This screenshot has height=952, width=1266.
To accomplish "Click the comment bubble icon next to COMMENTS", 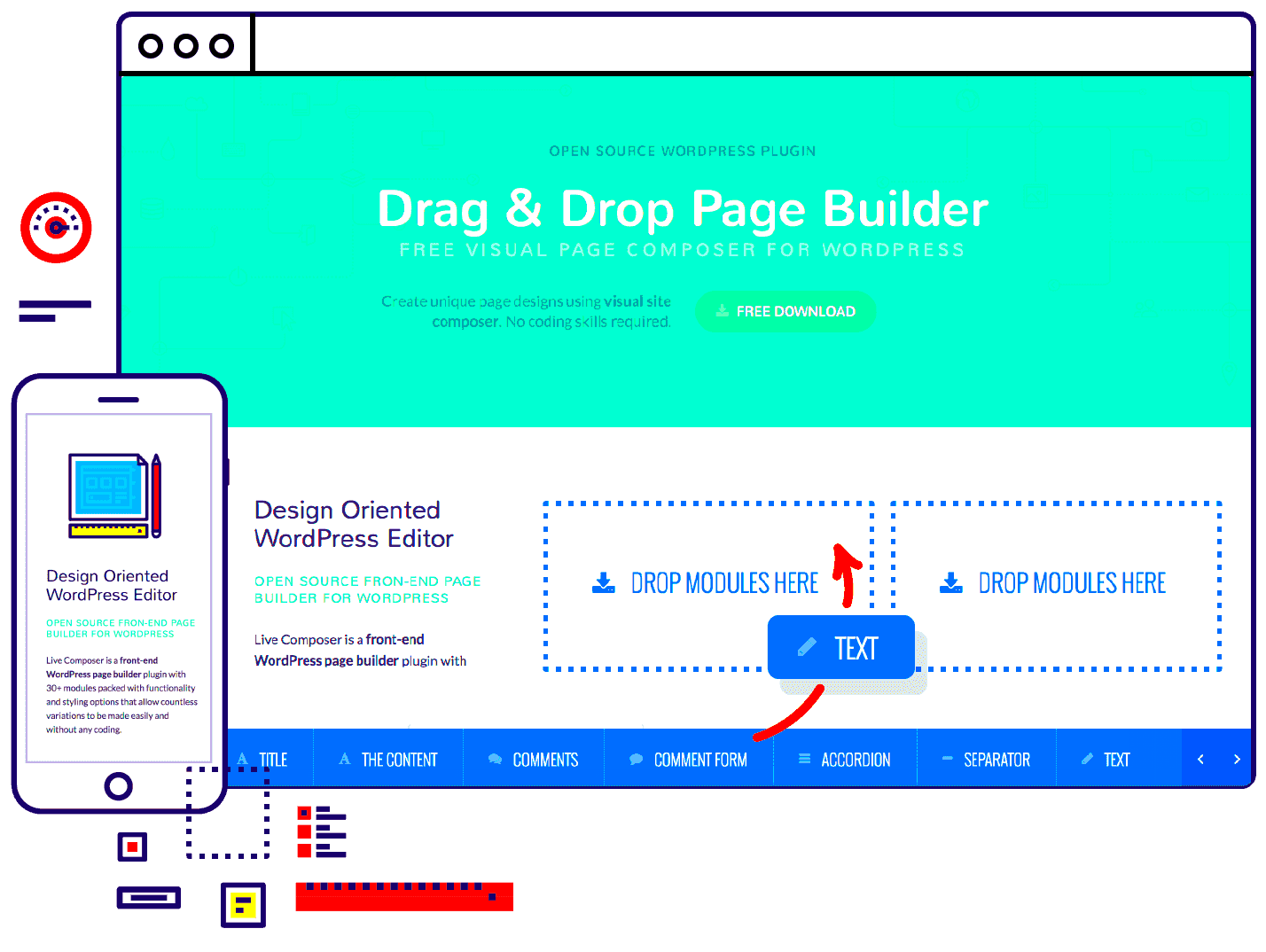I will click(496, 760).
